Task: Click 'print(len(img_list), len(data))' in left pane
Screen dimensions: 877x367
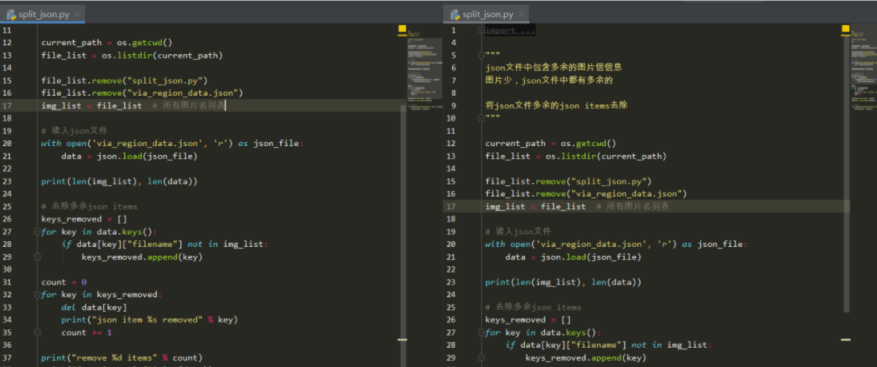Action: [119, 181]
